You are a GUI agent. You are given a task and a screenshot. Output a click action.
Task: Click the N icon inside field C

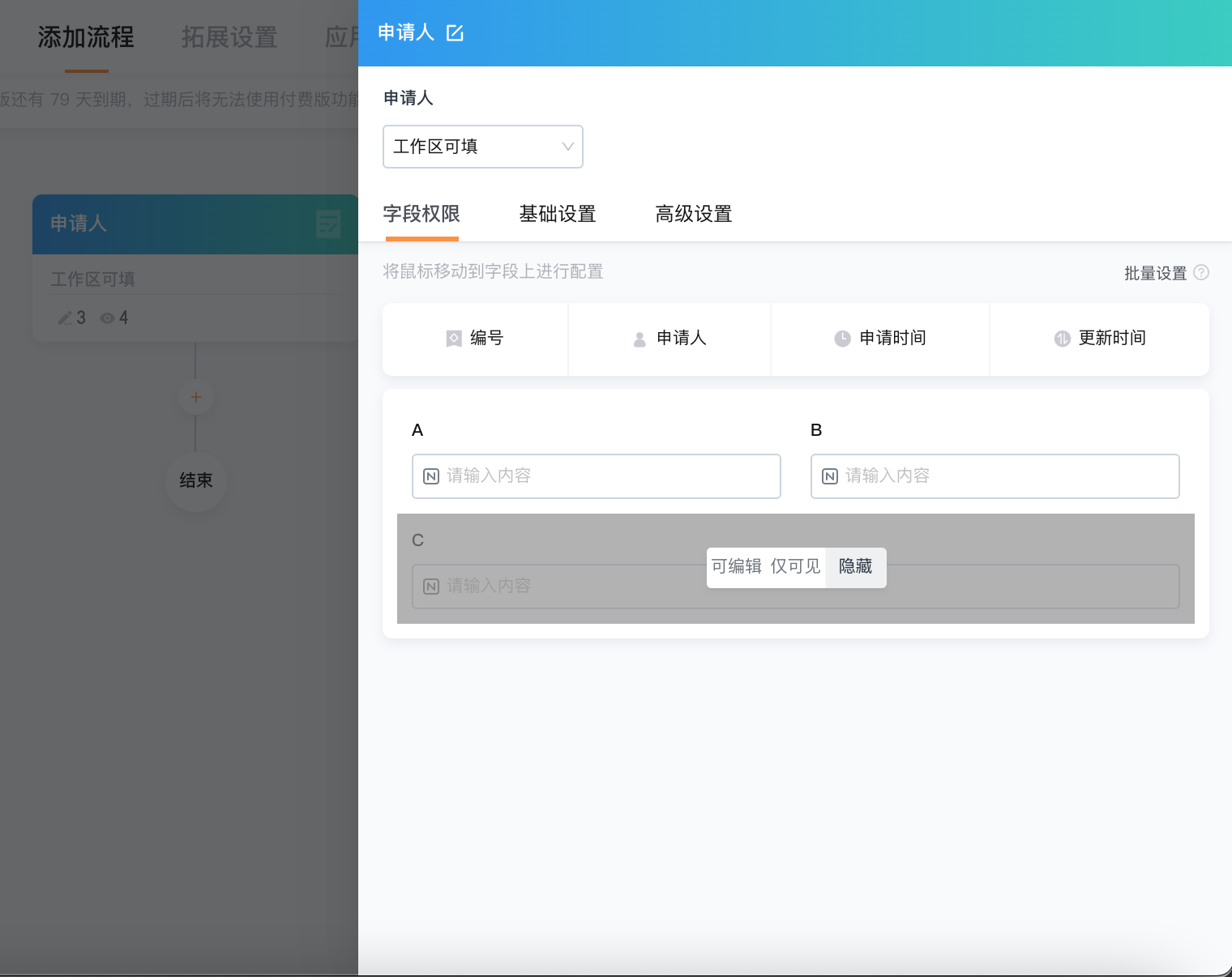[431, 587]
